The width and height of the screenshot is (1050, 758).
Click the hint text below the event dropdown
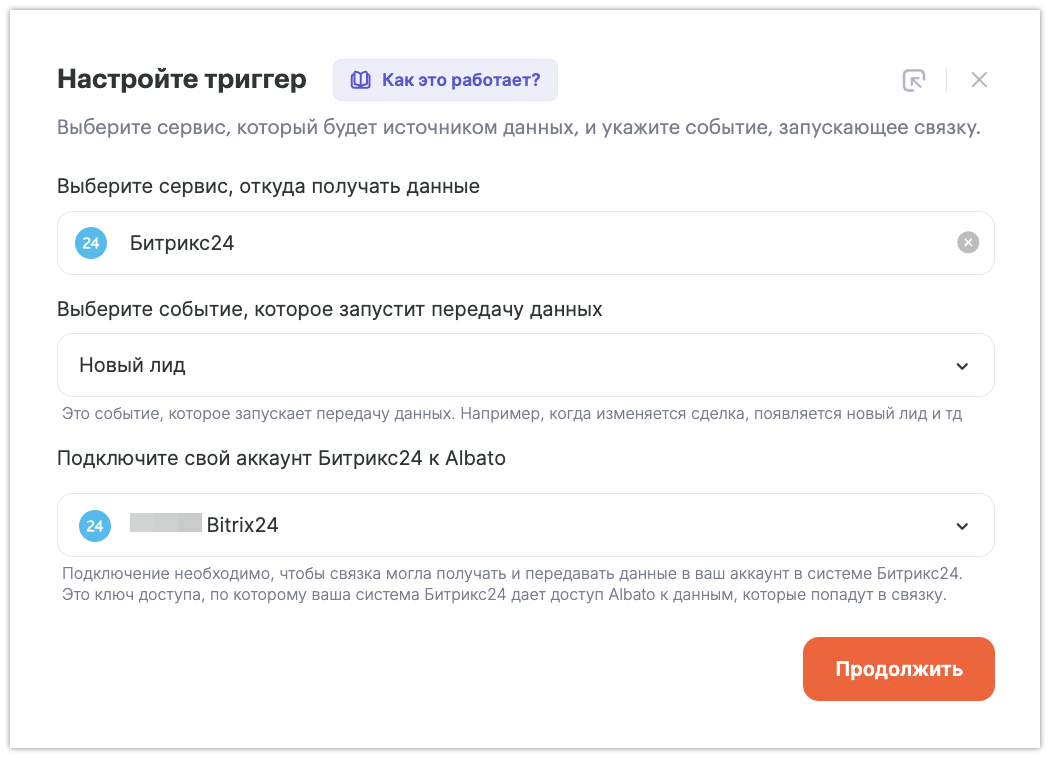pyautogui.click(x=511, y=413)
